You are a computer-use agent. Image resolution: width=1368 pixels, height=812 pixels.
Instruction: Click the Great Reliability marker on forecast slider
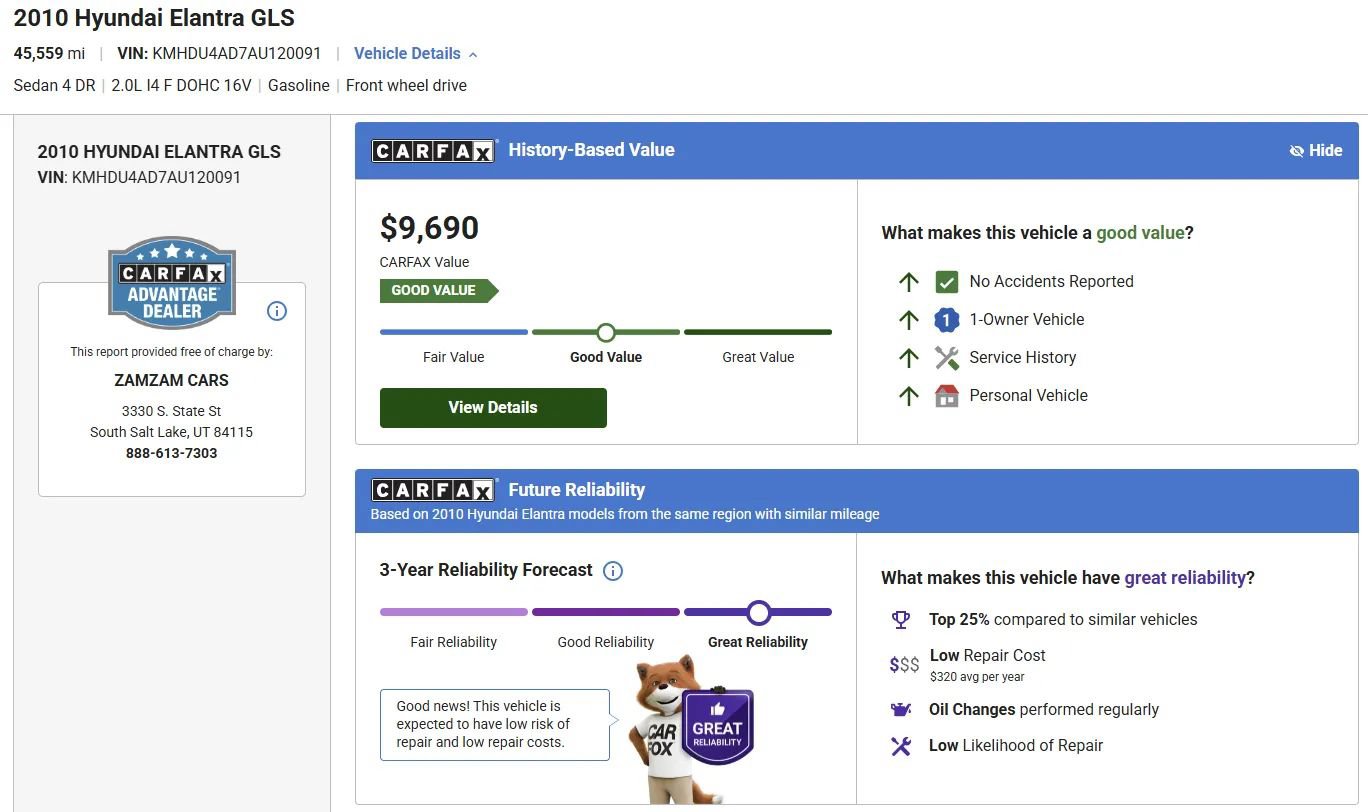tap(759, 612)
